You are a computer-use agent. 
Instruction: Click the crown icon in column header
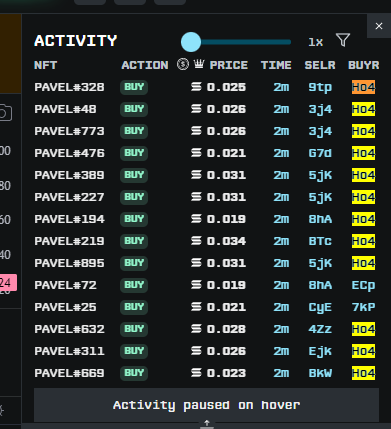pos(199,63)
